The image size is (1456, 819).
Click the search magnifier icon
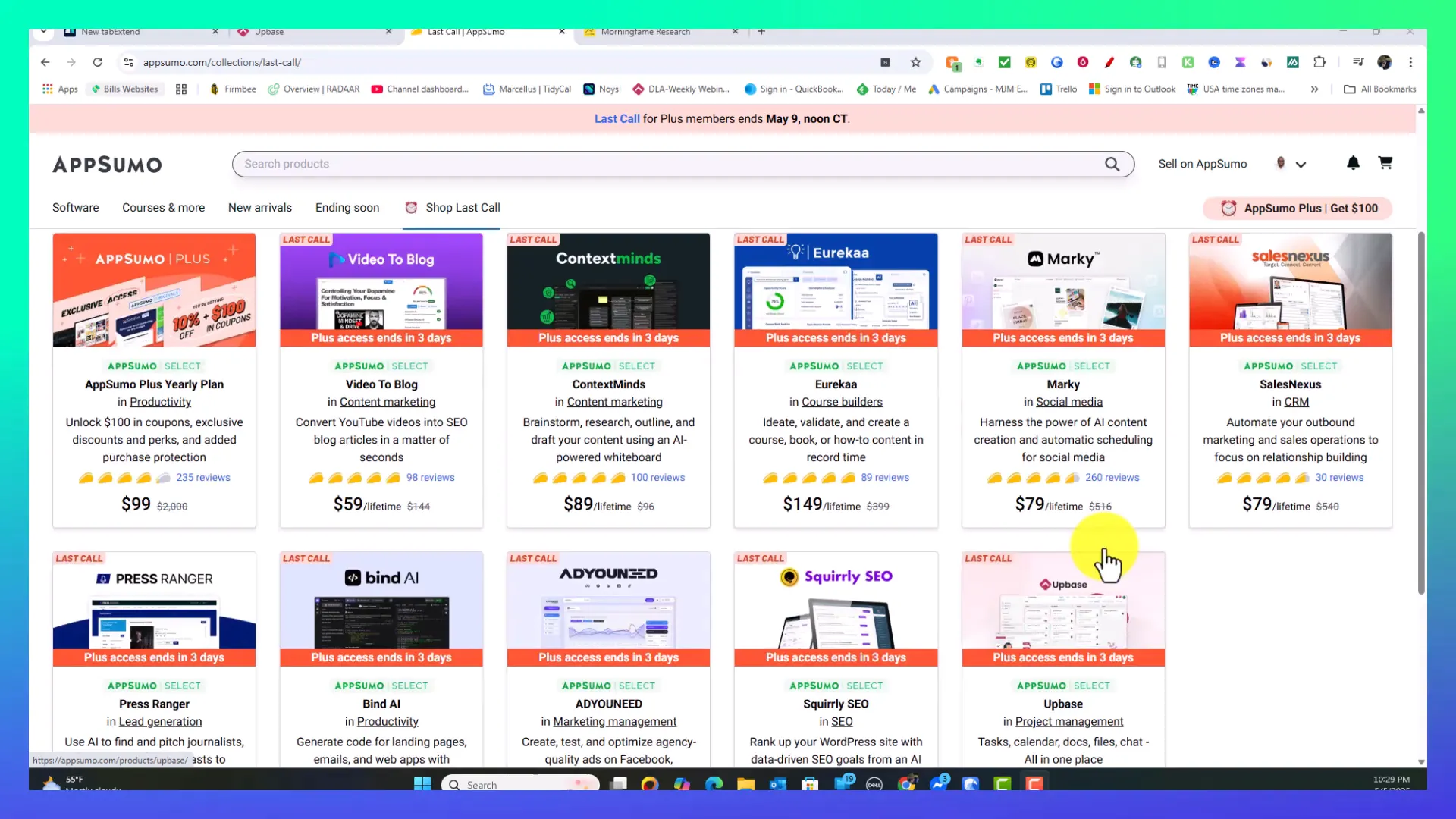coord(1112,164)
